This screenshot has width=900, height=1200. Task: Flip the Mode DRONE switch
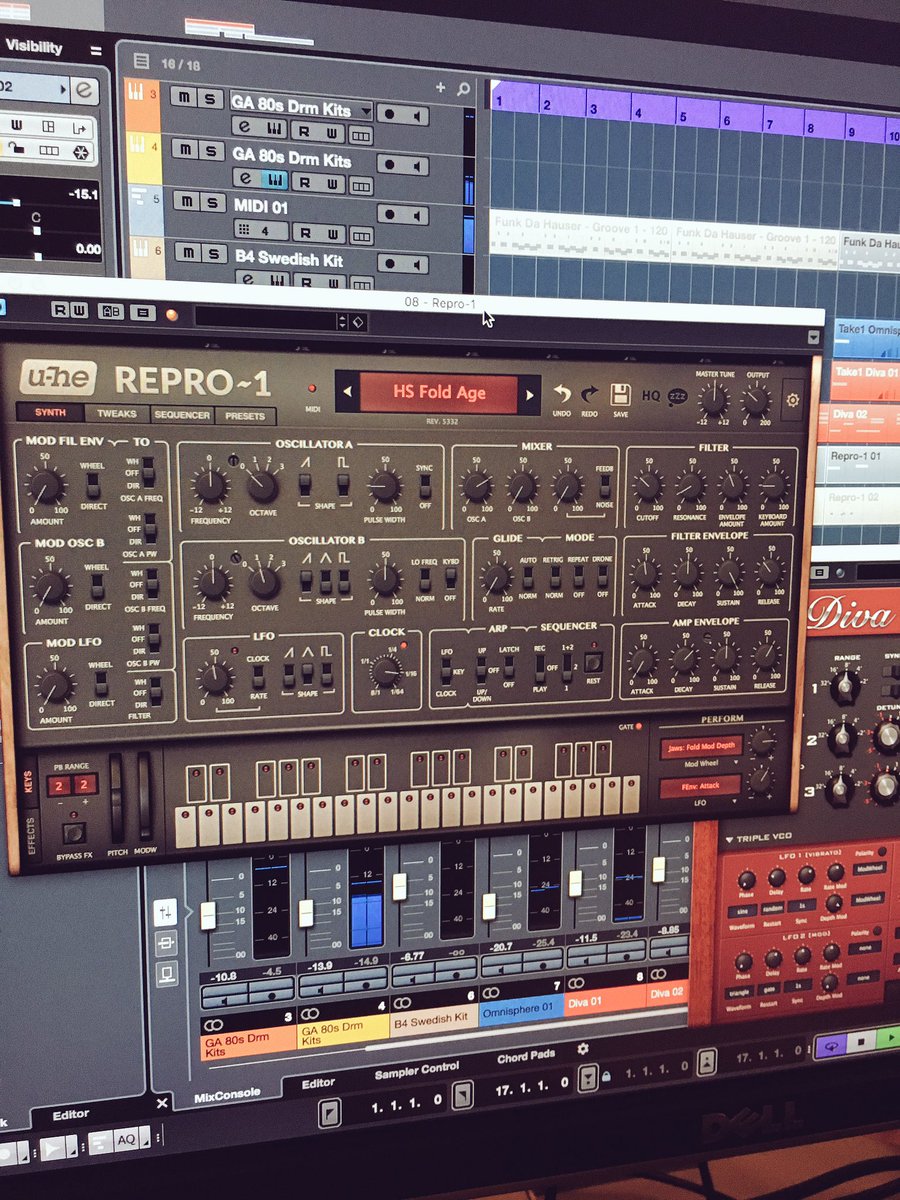[604, 577]
